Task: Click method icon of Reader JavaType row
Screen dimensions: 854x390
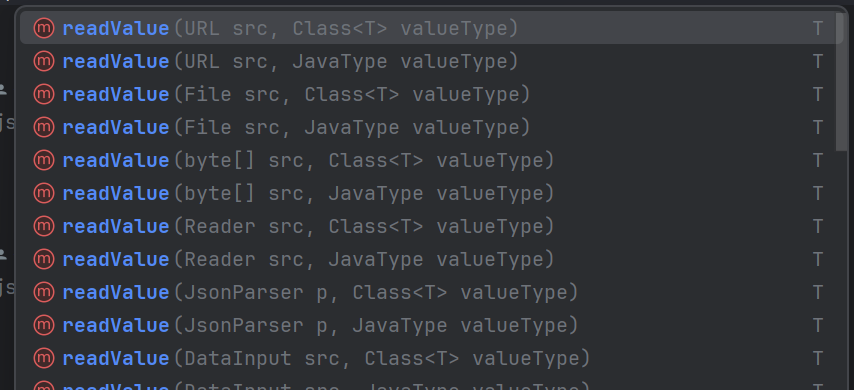Action: point(44,259)
